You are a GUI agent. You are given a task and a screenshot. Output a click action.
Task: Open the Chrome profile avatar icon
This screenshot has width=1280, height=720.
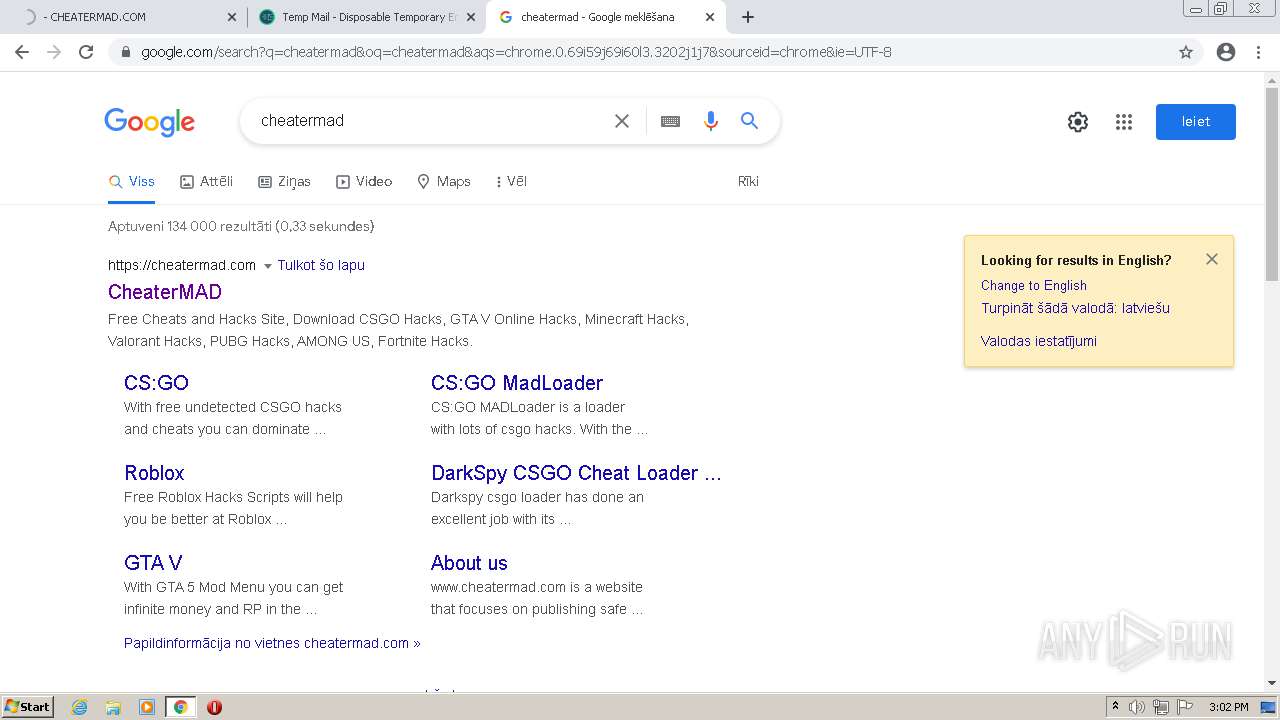[1226, 52]
